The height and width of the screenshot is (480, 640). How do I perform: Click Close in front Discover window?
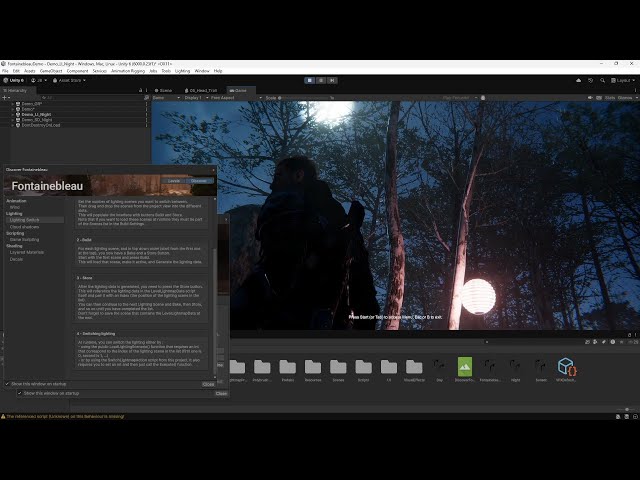click(208, 384)
